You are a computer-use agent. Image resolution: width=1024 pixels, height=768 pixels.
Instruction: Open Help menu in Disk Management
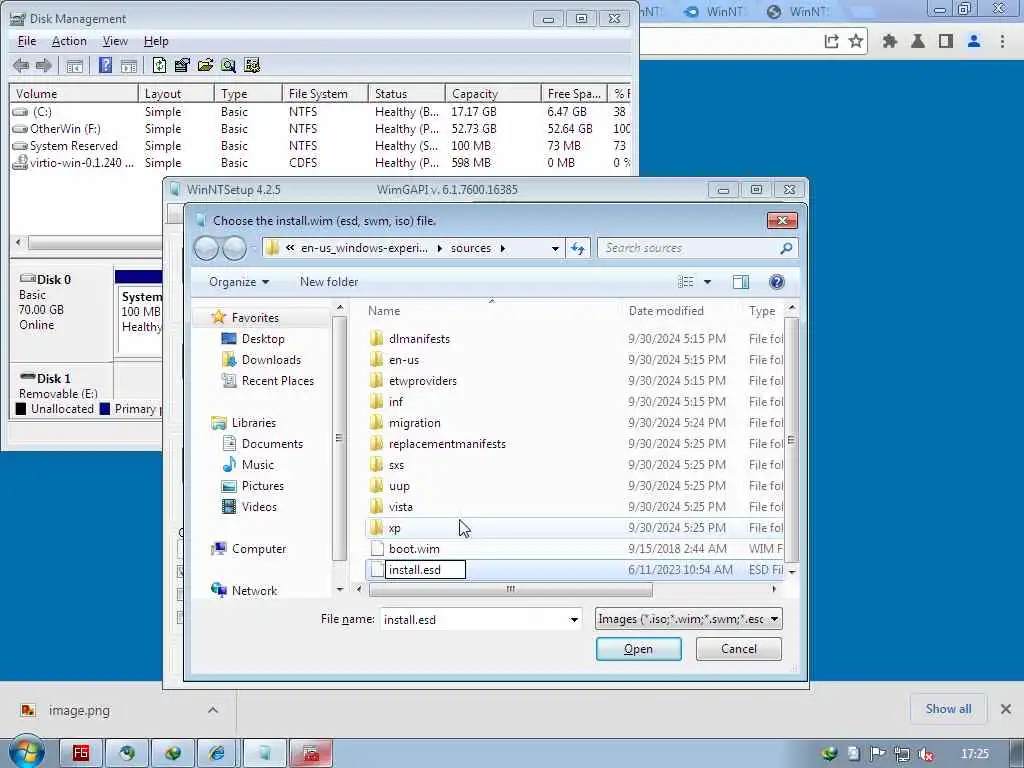pos(156,41)
